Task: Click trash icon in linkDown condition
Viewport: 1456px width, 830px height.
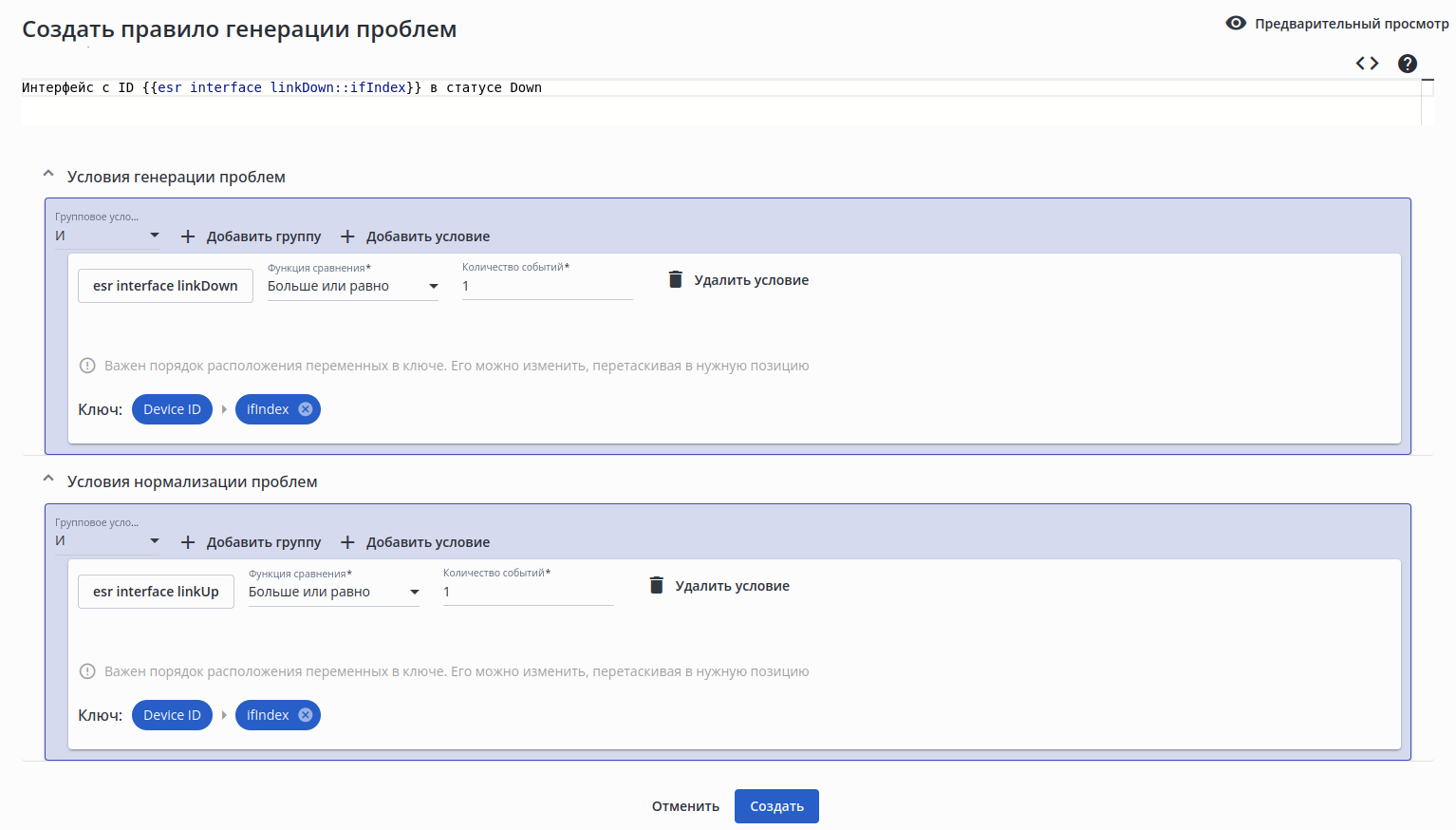Action: coord(676,279)
